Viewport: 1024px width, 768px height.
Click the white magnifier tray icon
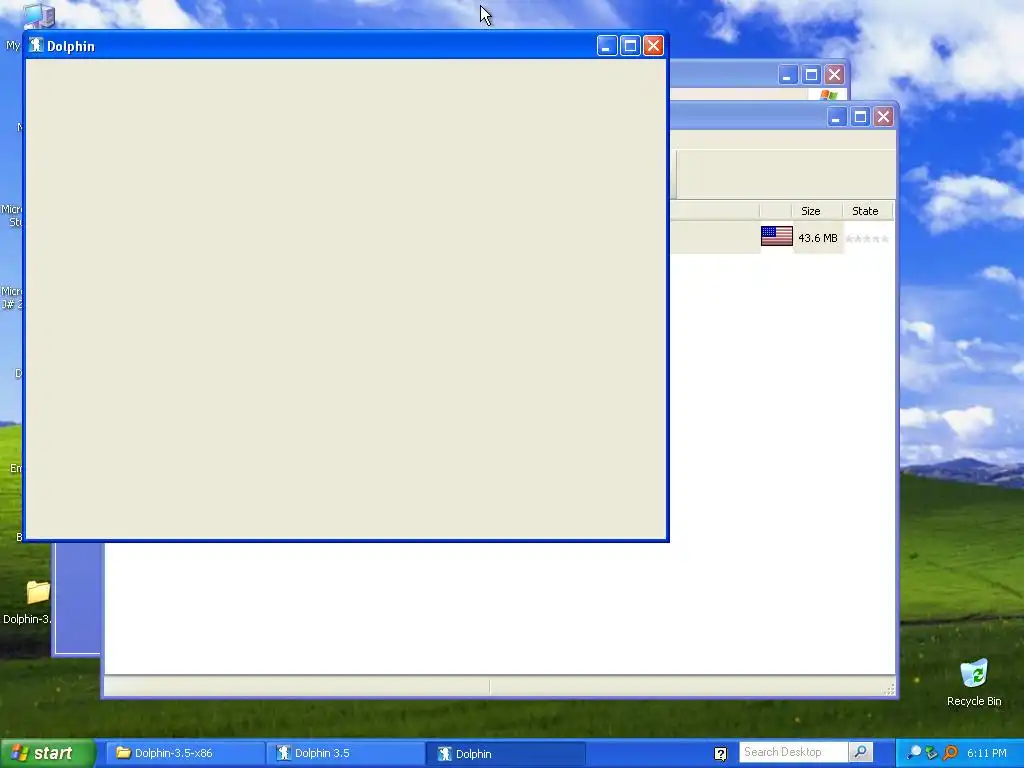[x=914, y=752]
